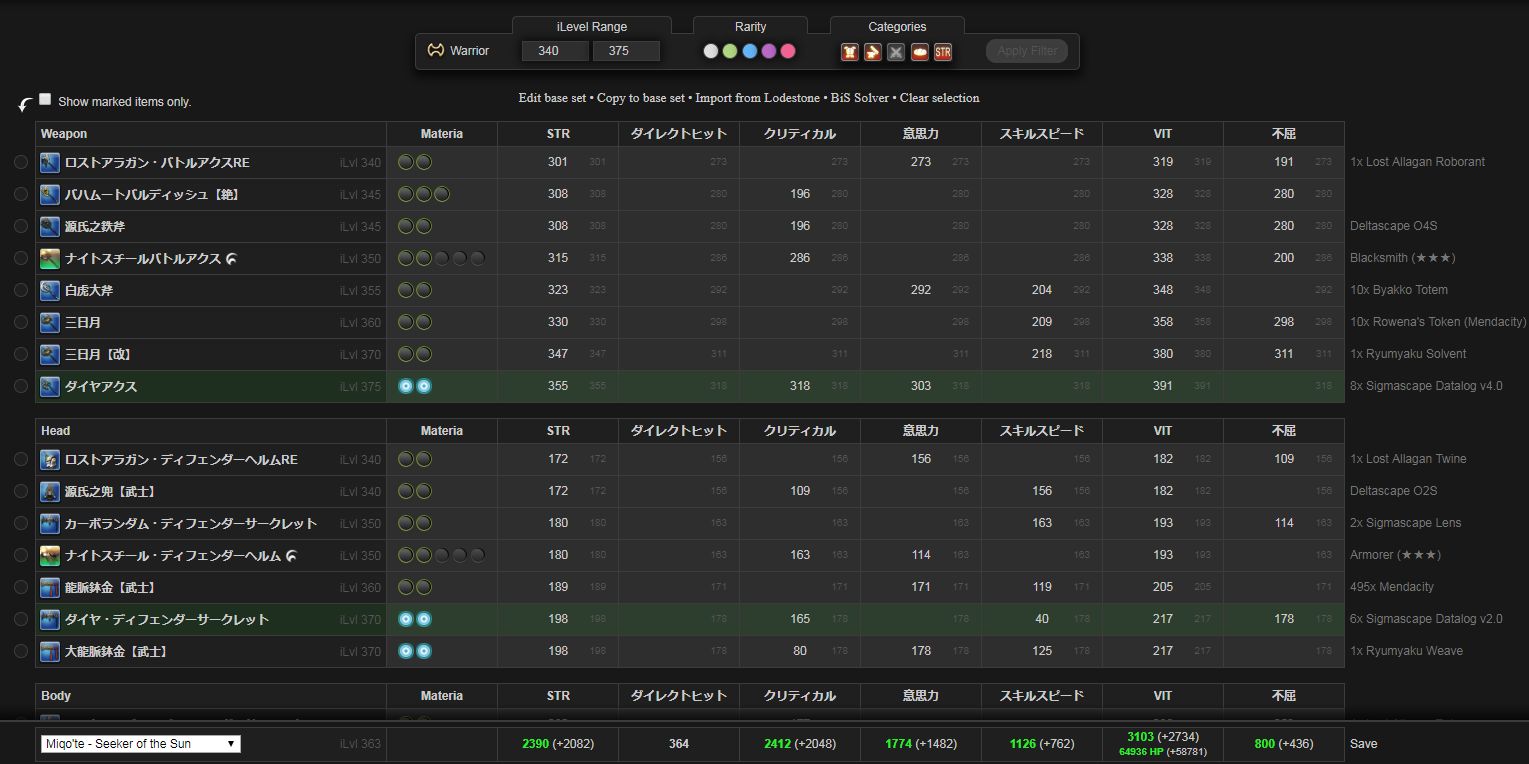Click the item icon for 源氏之兜【武士】
Screen dimensions: 1529x764
pyautogui.click(x=50, y=491)
